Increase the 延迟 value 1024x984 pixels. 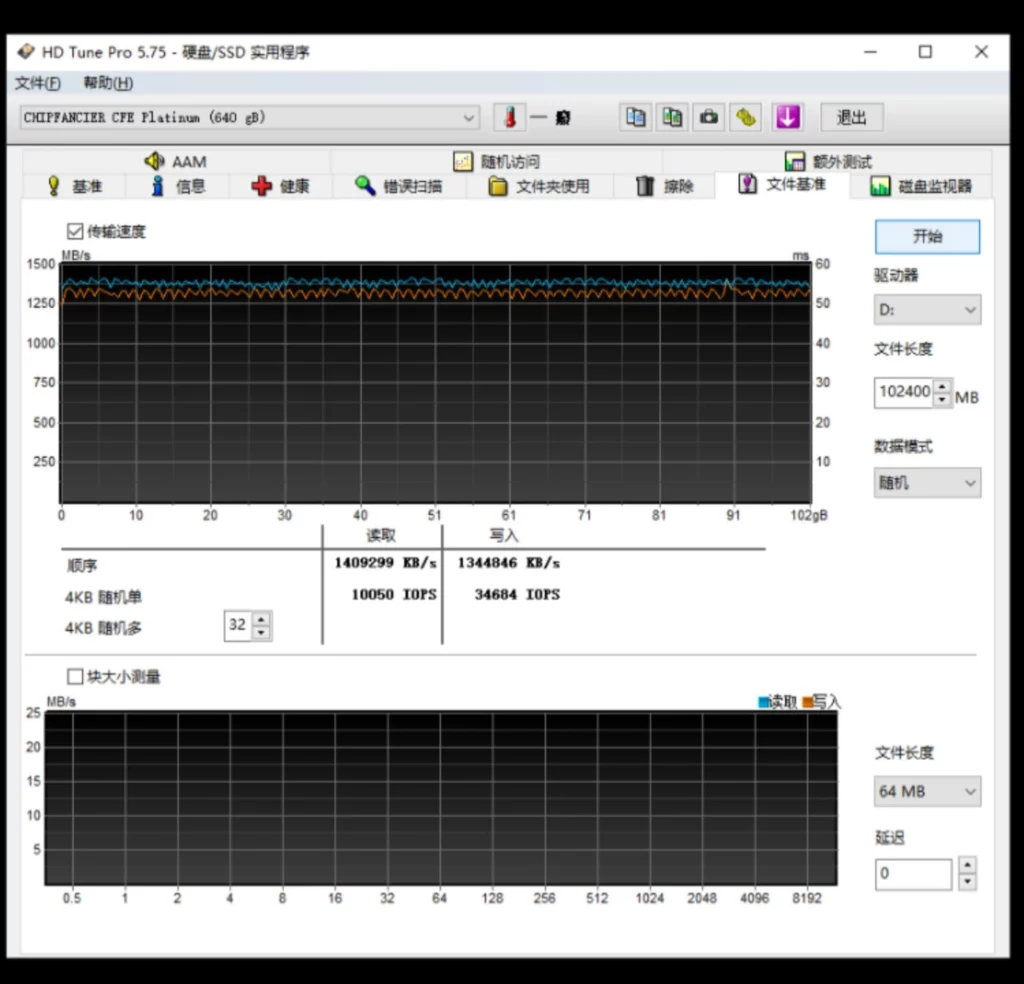point(967,865)
